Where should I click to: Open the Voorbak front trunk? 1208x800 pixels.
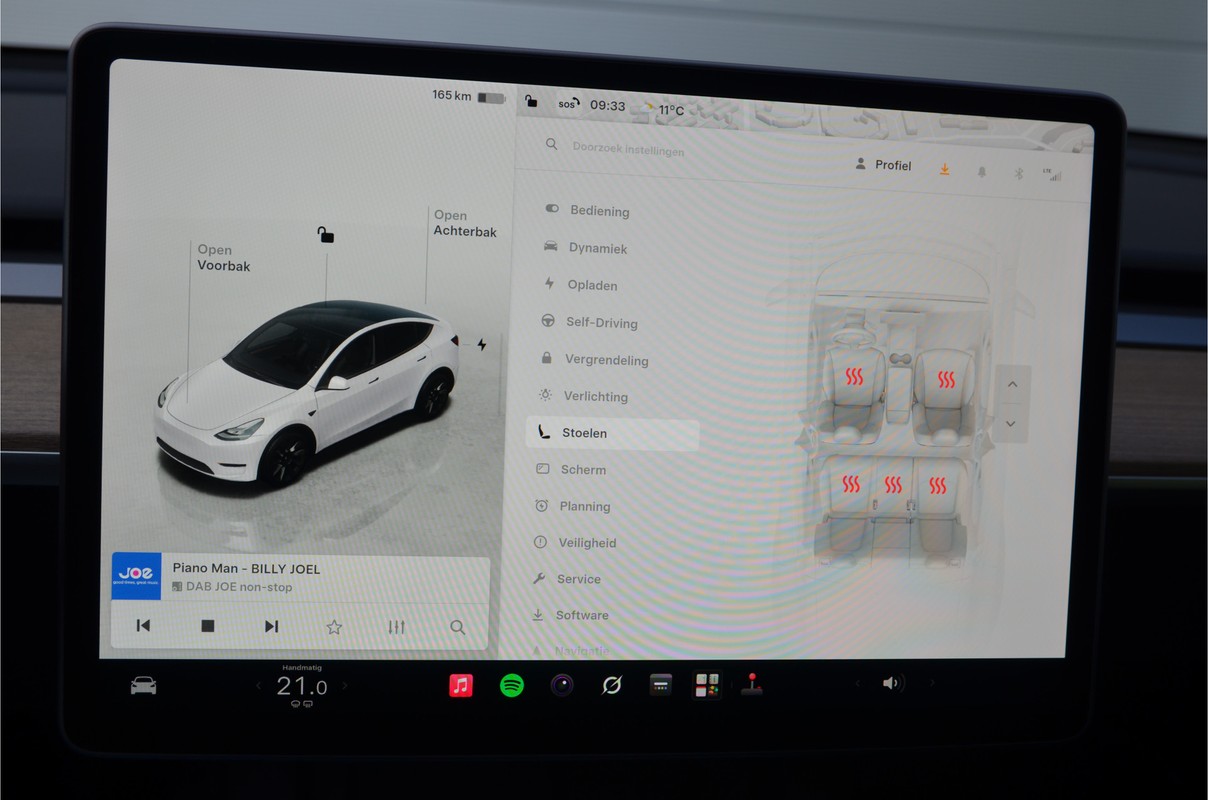tap(223, 258)
